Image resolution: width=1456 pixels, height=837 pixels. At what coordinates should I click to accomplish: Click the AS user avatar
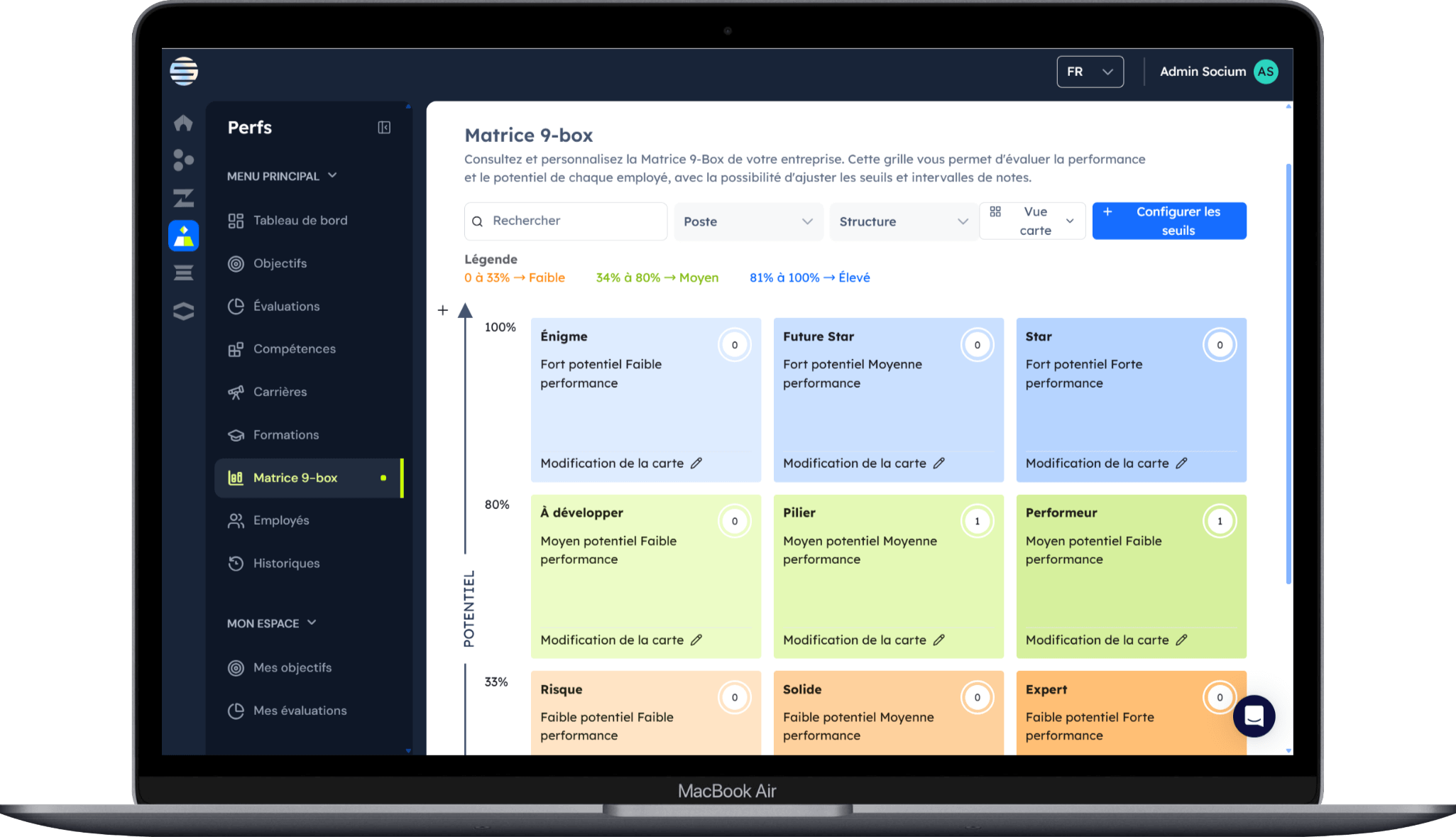pyautogui.click(x=1265, y=72)
